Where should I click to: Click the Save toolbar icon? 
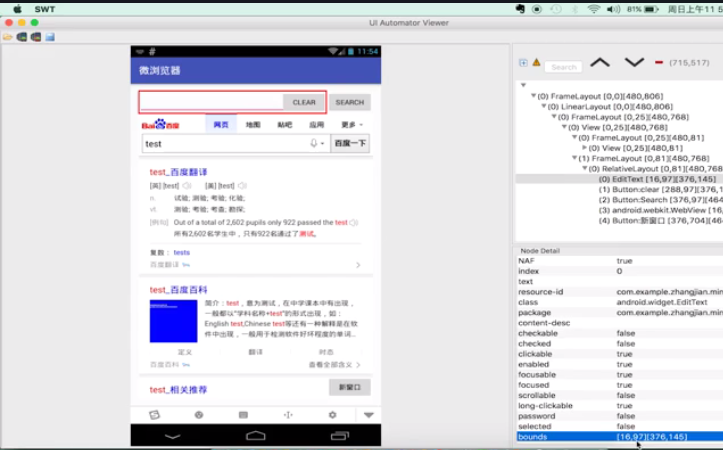click(50, 37)
